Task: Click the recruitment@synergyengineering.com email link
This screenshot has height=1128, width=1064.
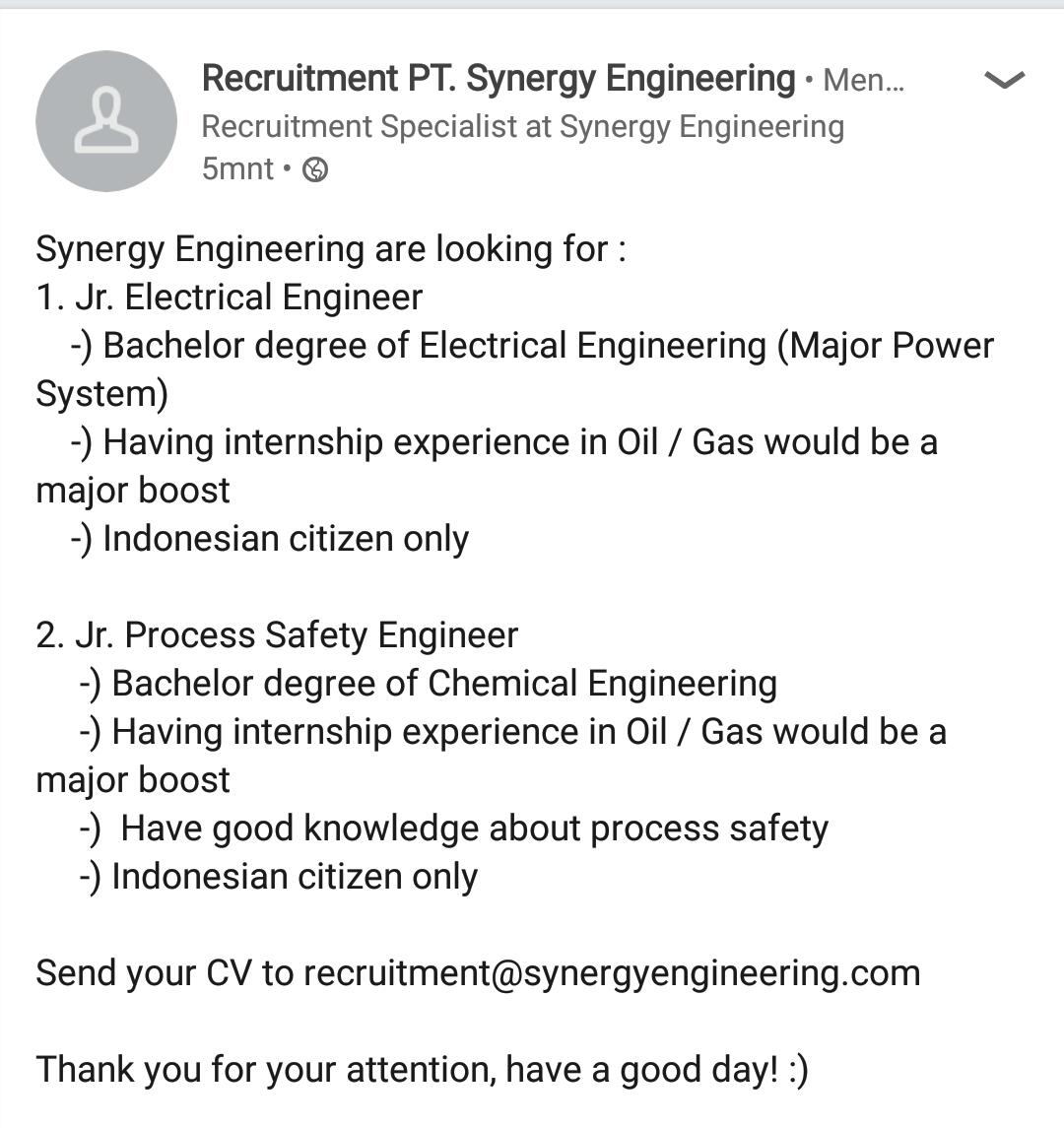Action: (x=611, y=973)
